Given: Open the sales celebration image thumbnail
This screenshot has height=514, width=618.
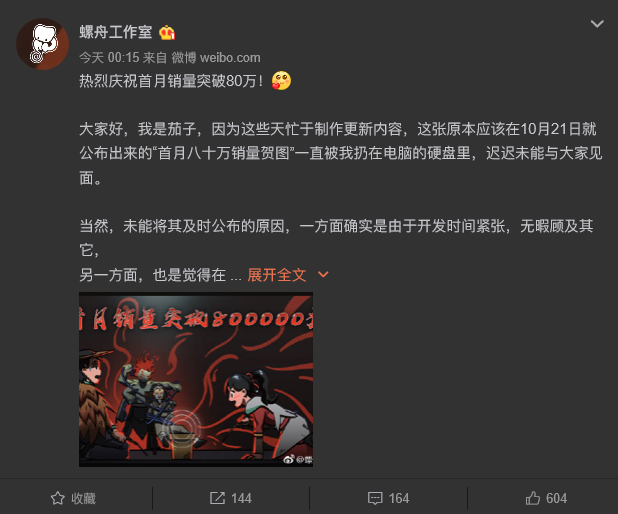Looking at the screenshot, I should coord(196,379).
